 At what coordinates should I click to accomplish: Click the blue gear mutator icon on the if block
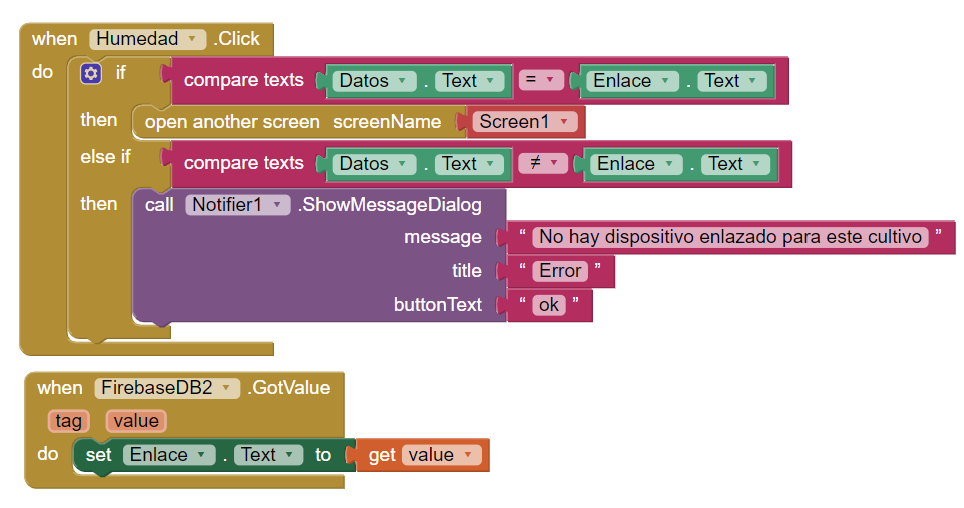coord(91,73)
